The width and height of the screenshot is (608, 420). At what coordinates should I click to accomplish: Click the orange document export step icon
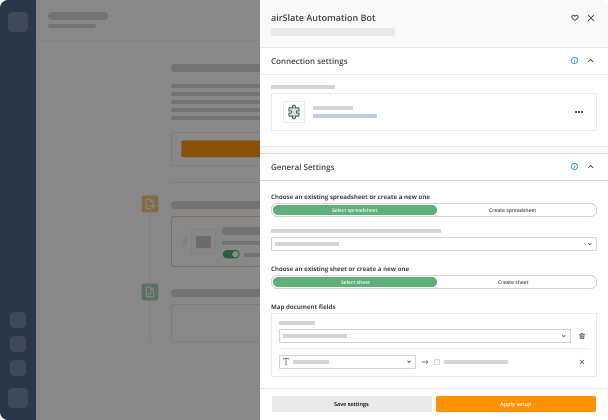click(x=150, y=204)
